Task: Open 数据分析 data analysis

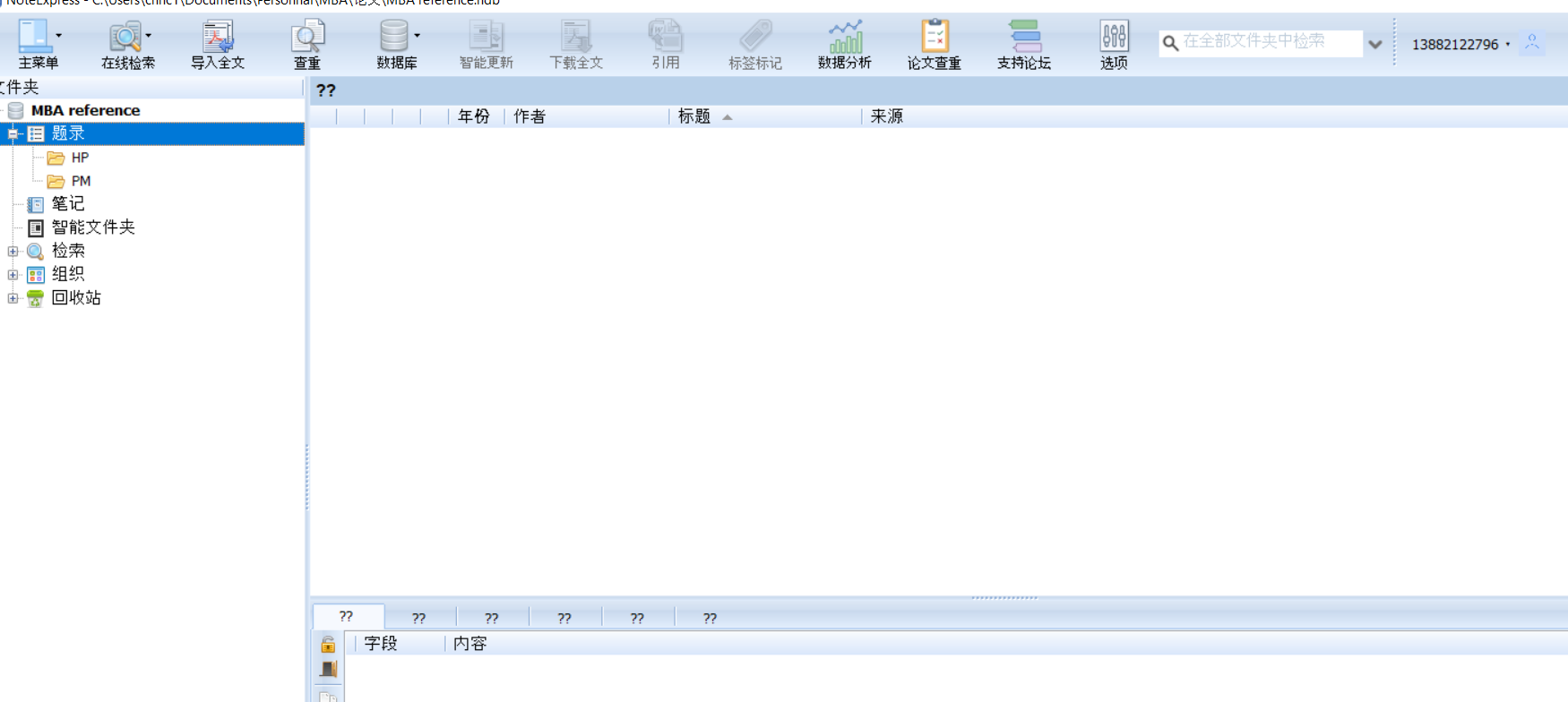Action: point(844,38)
